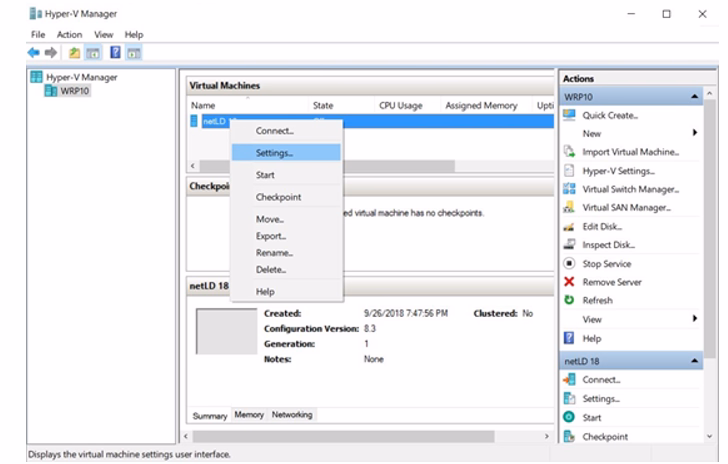Choose Settings from the context menu
Image resolution: width=728 pixels, height=464 pixels.
[x=286, y=152]
